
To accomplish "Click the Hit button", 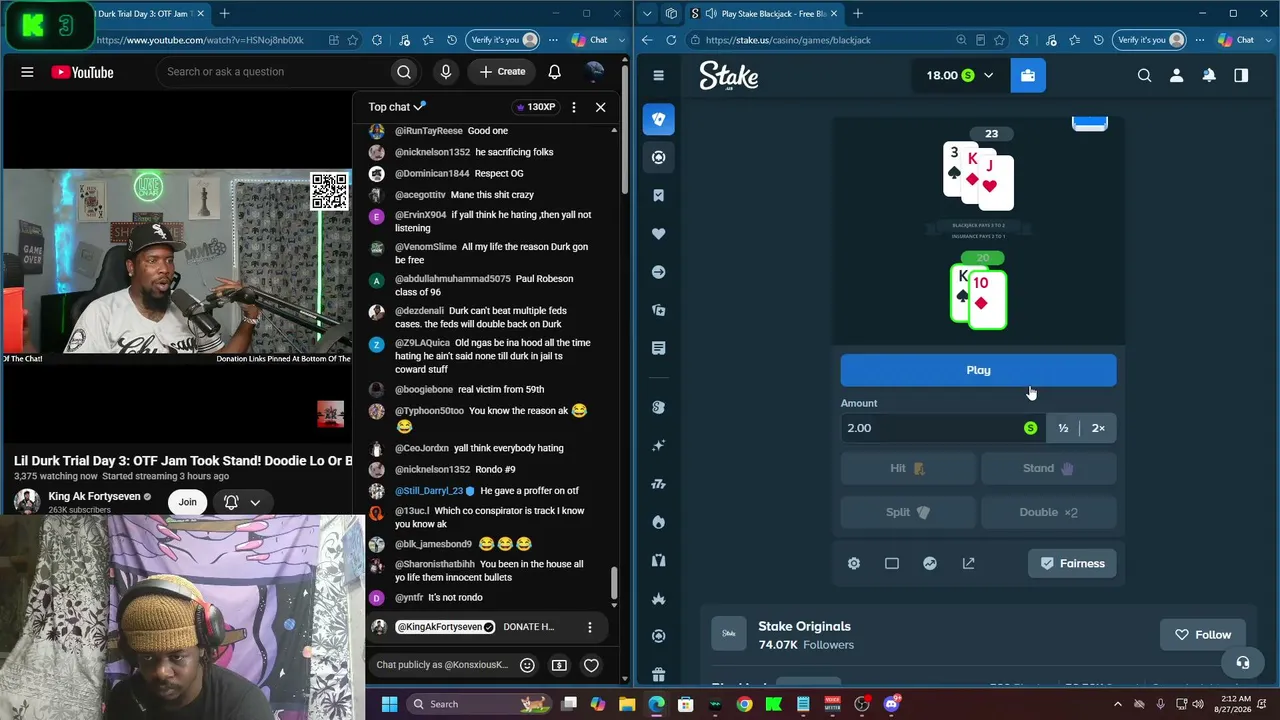I will pyautogui.click(x=908, y=468).
